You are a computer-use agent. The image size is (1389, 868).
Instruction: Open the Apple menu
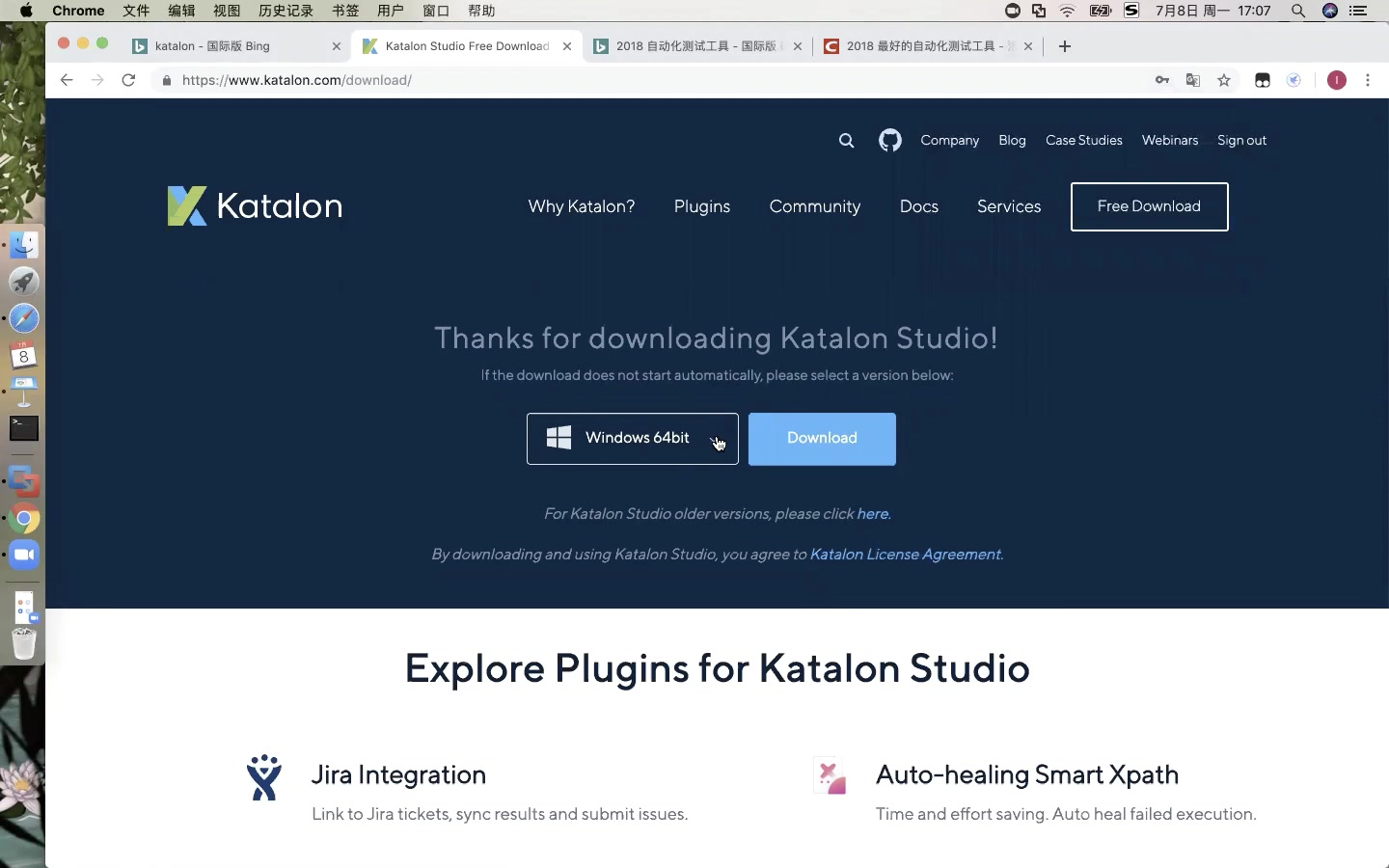coord(26,11)
